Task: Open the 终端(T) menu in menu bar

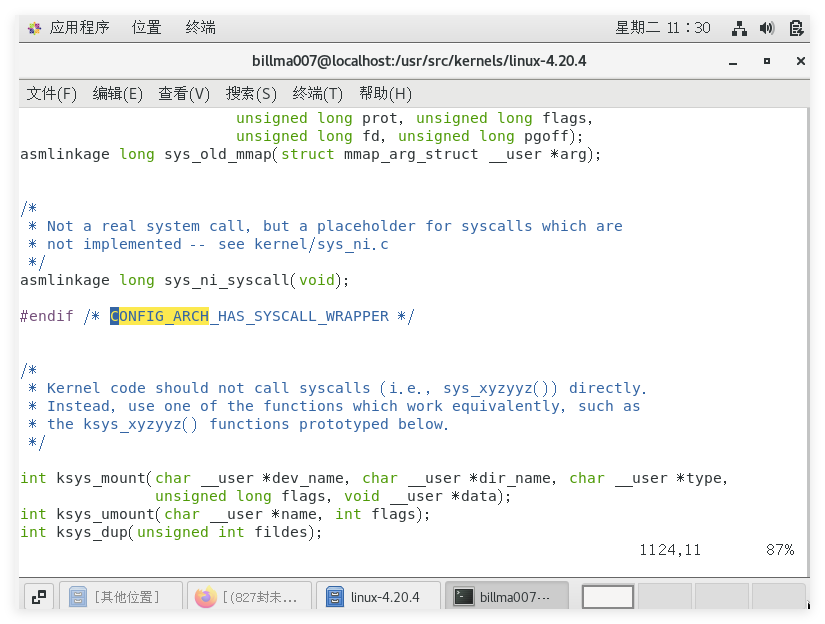Action: [x=317, y=94]
